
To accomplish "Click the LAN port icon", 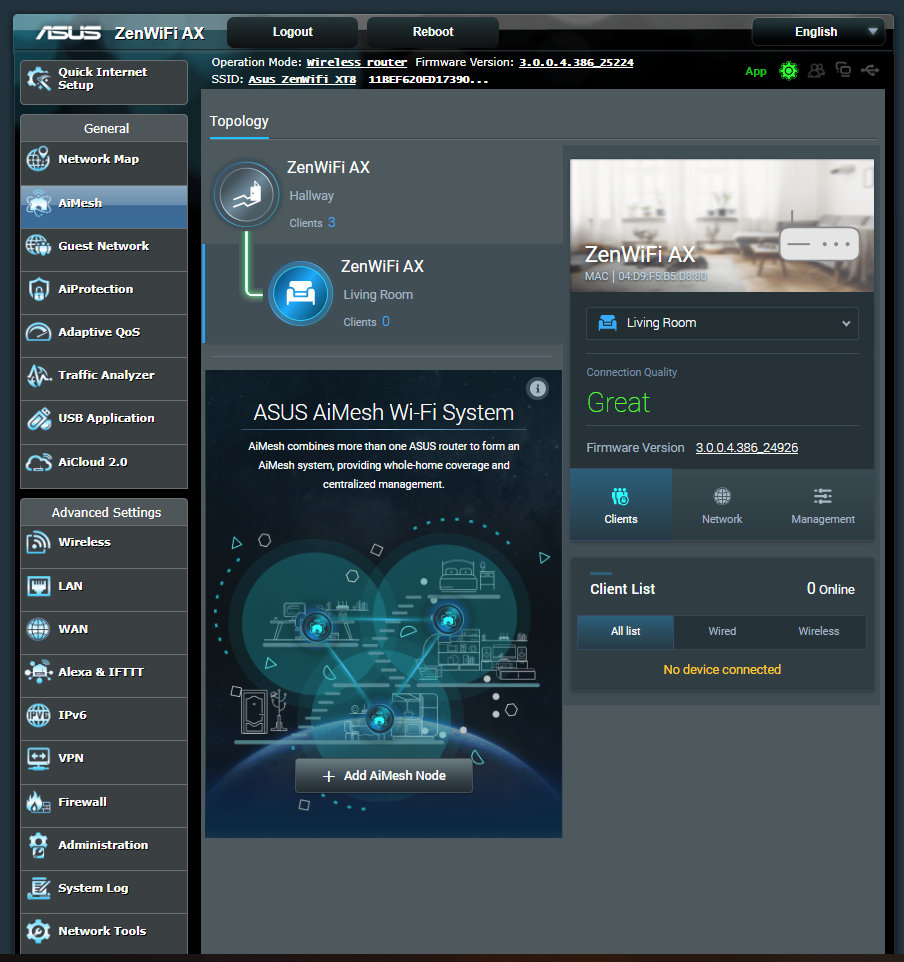I will pyautogui.click(x=38, y=586).
